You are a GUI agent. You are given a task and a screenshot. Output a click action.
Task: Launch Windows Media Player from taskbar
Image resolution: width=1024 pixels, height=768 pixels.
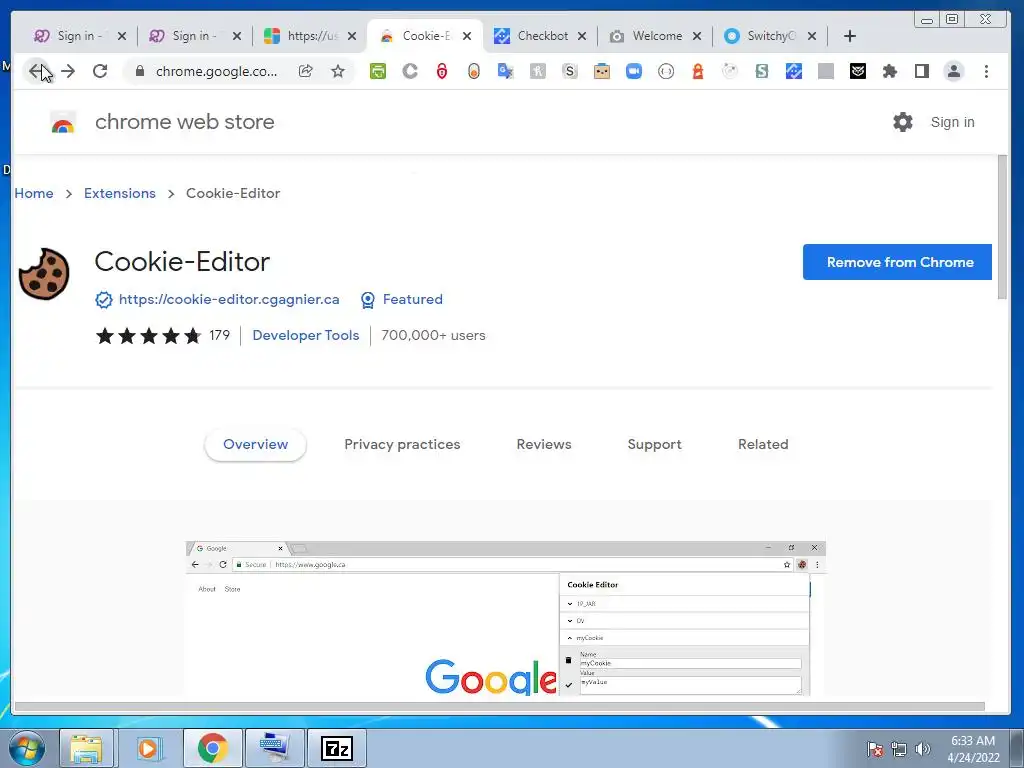149,748
